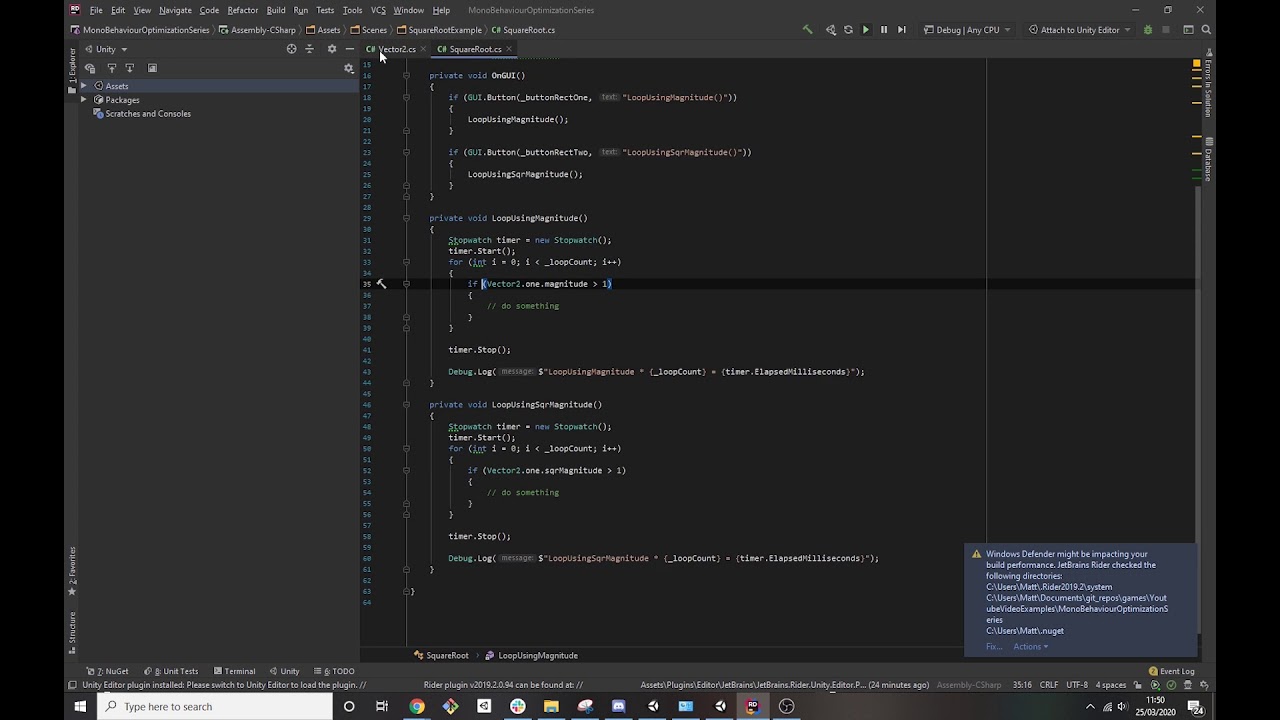Open the Debug | Any CPU configuration dropdown

click(967, 30)
